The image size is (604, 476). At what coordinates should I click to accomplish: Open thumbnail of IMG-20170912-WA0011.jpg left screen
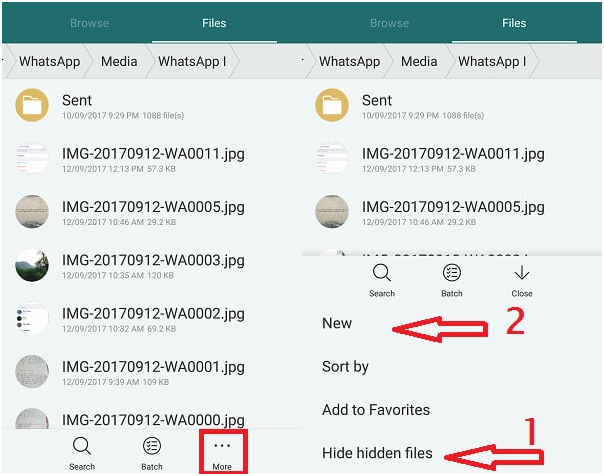coord(32,158)
